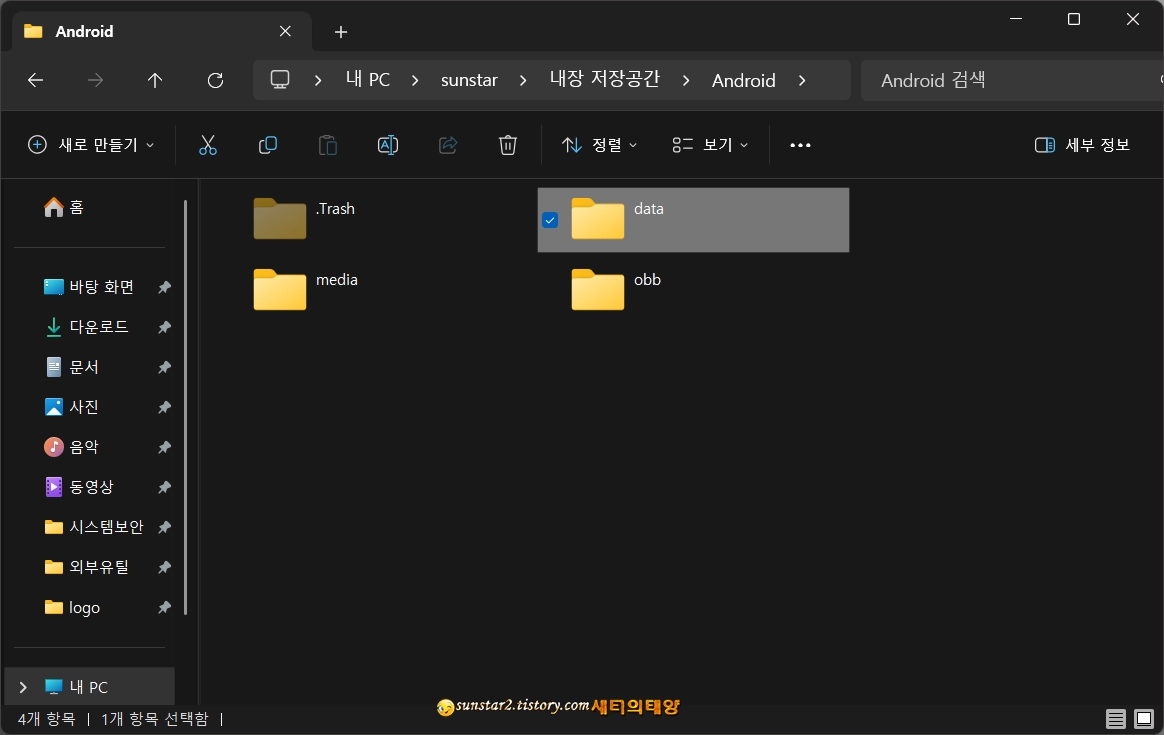Open the 정렬 sort dropdown
The height and width of the screenshot is (735, 1164).
(x=599, y=145)
